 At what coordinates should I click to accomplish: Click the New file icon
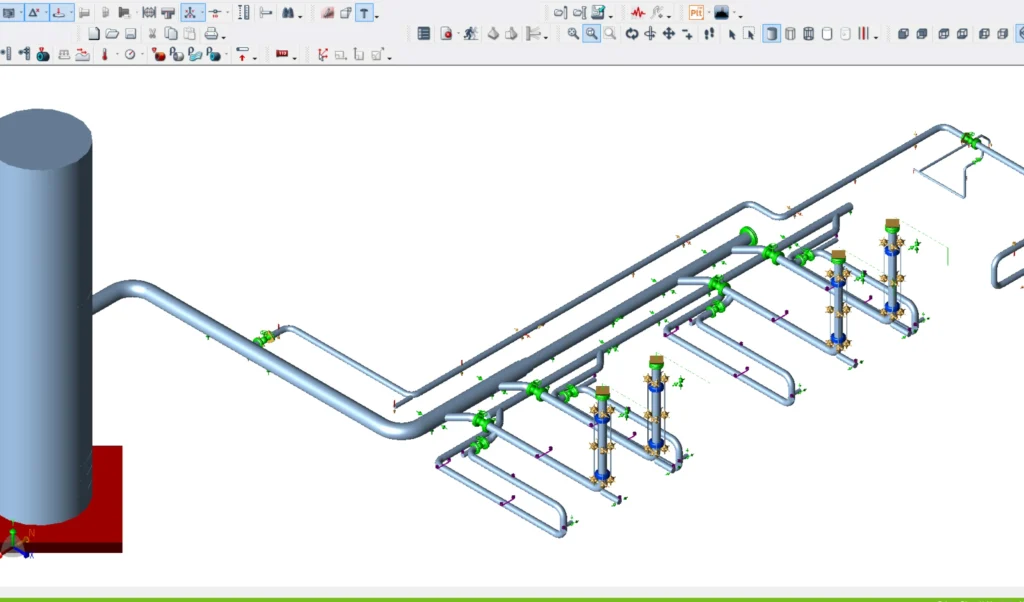click(94, 34)
